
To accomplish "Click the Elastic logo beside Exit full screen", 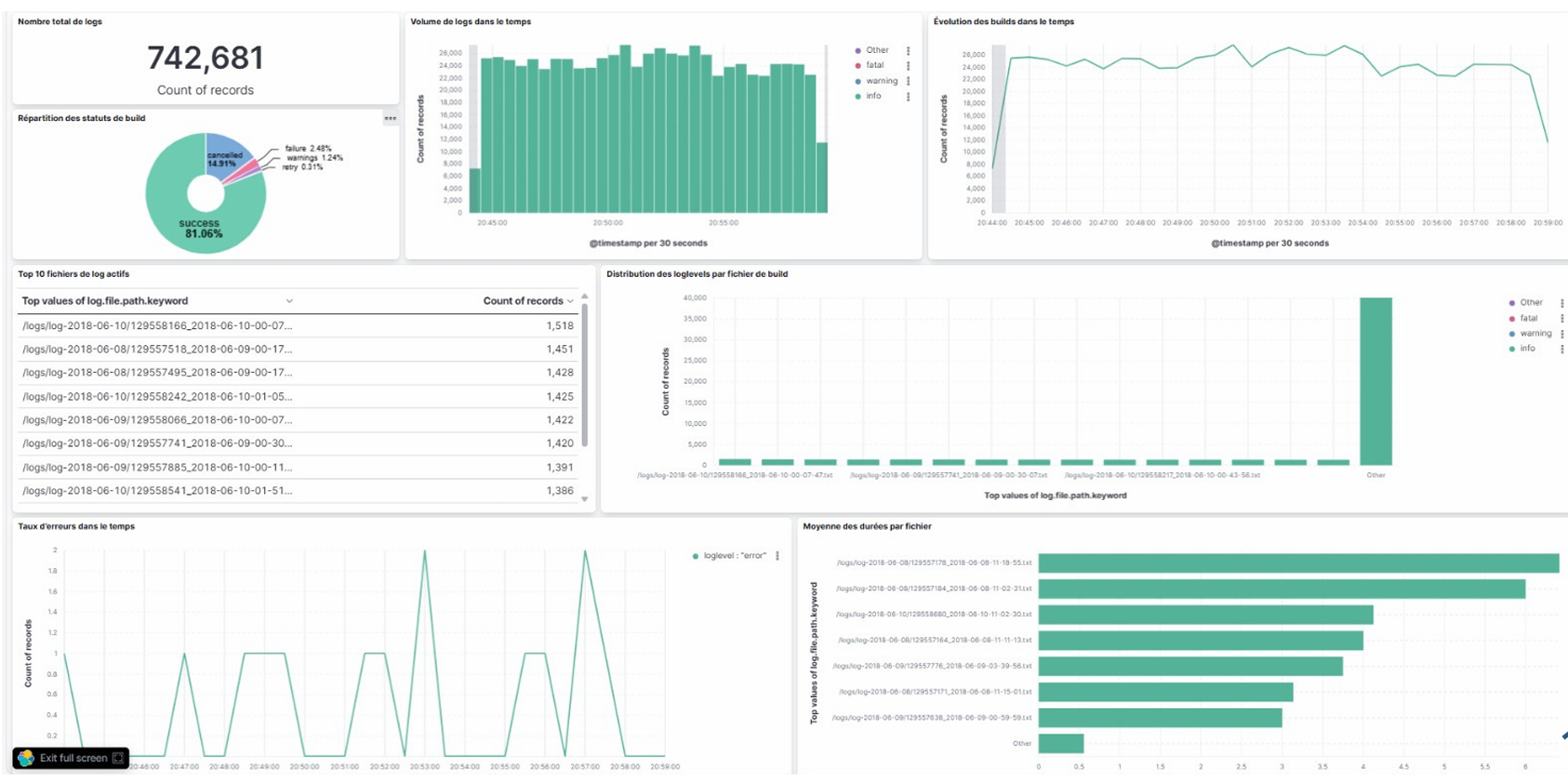I will 26,759.
